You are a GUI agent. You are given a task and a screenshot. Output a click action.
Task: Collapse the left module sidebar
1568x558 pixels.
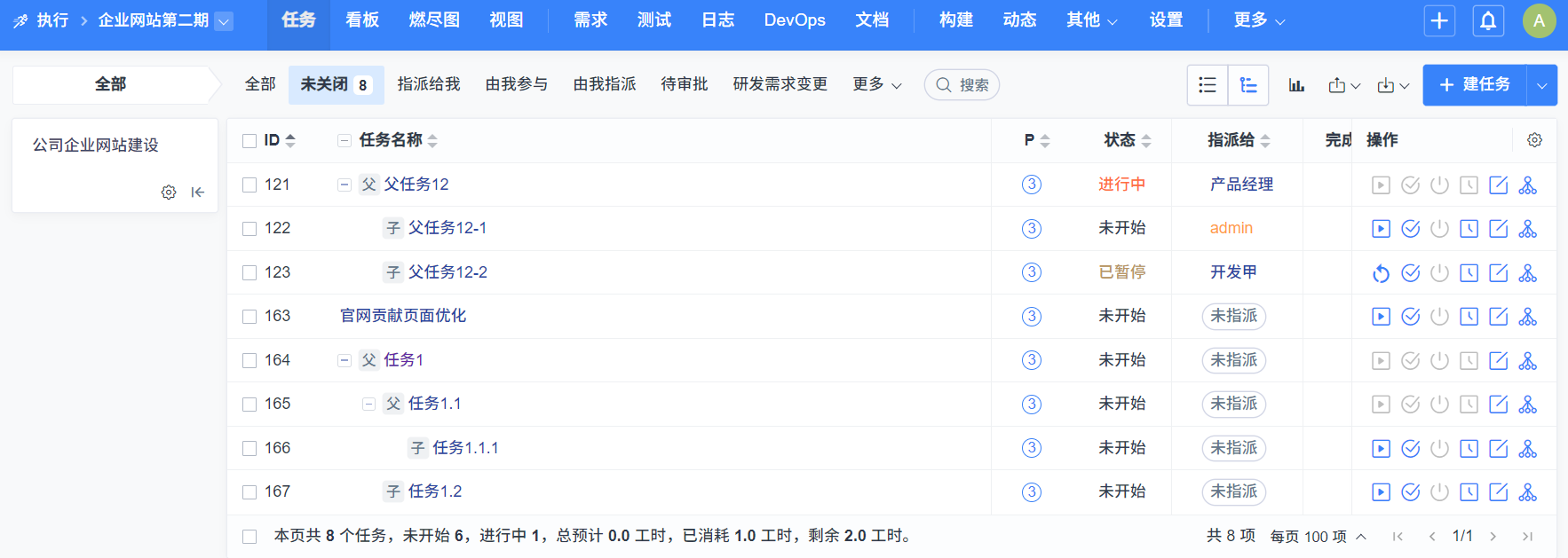[198, 193]
